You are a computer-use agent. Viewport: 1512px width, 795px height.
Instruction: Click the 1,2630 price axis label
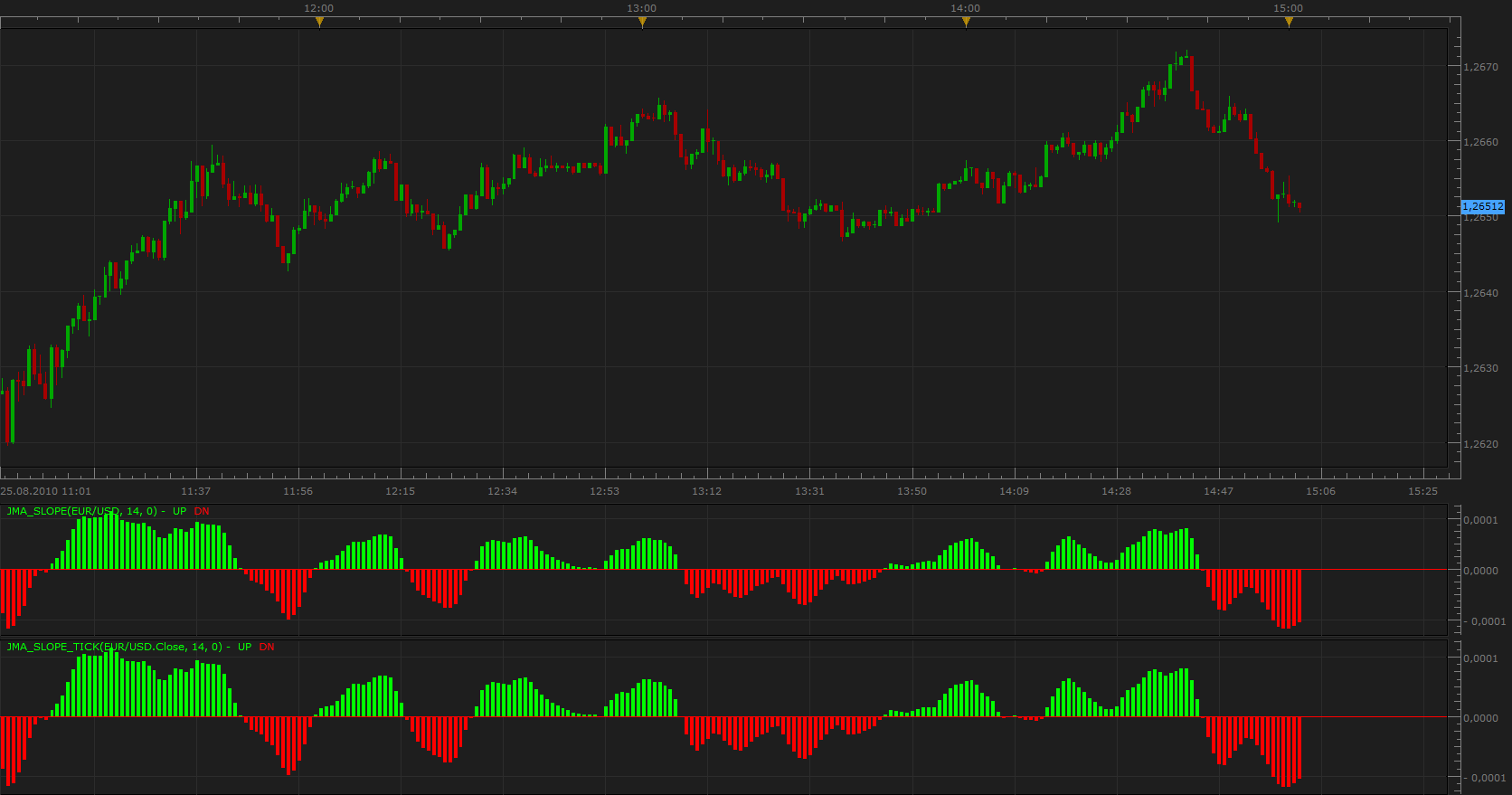coord(1480,368)
